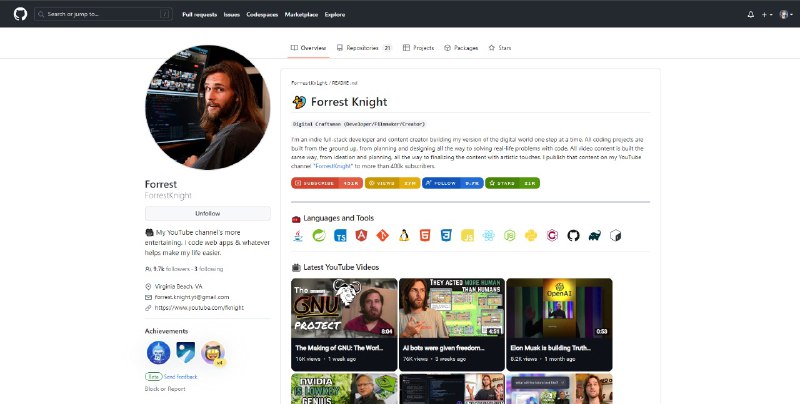Click the React atom icon
Screen dimensions: 800x404
pos(489,236)
